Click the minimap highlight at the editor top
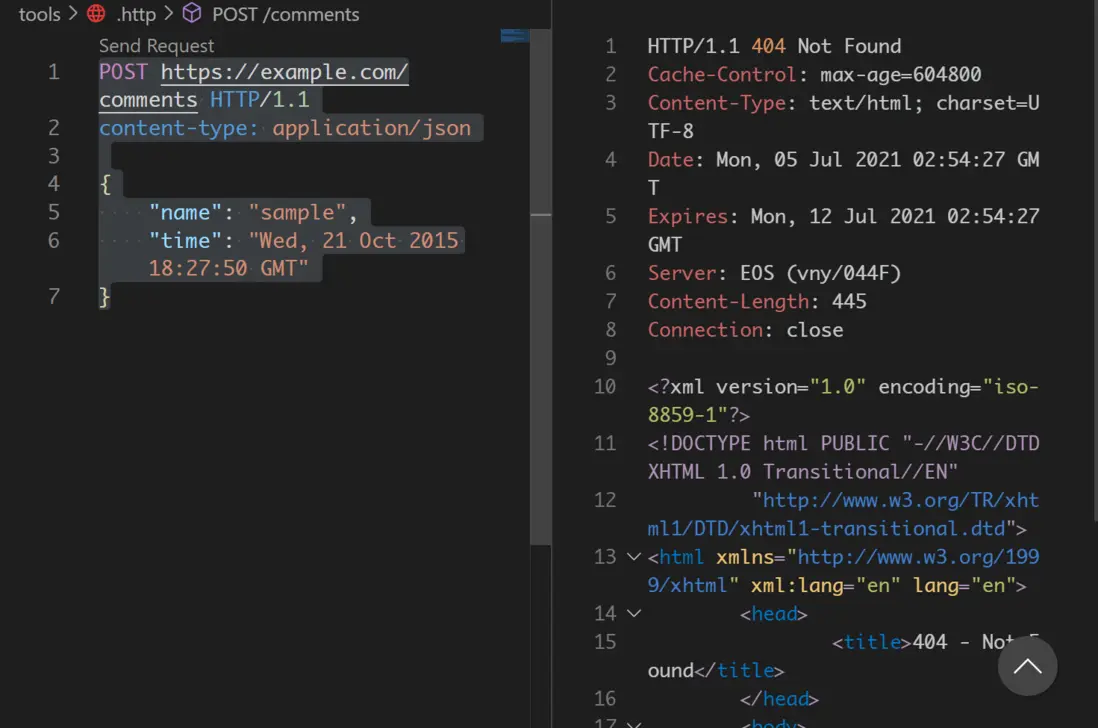1098x728 pixels. 515,35
